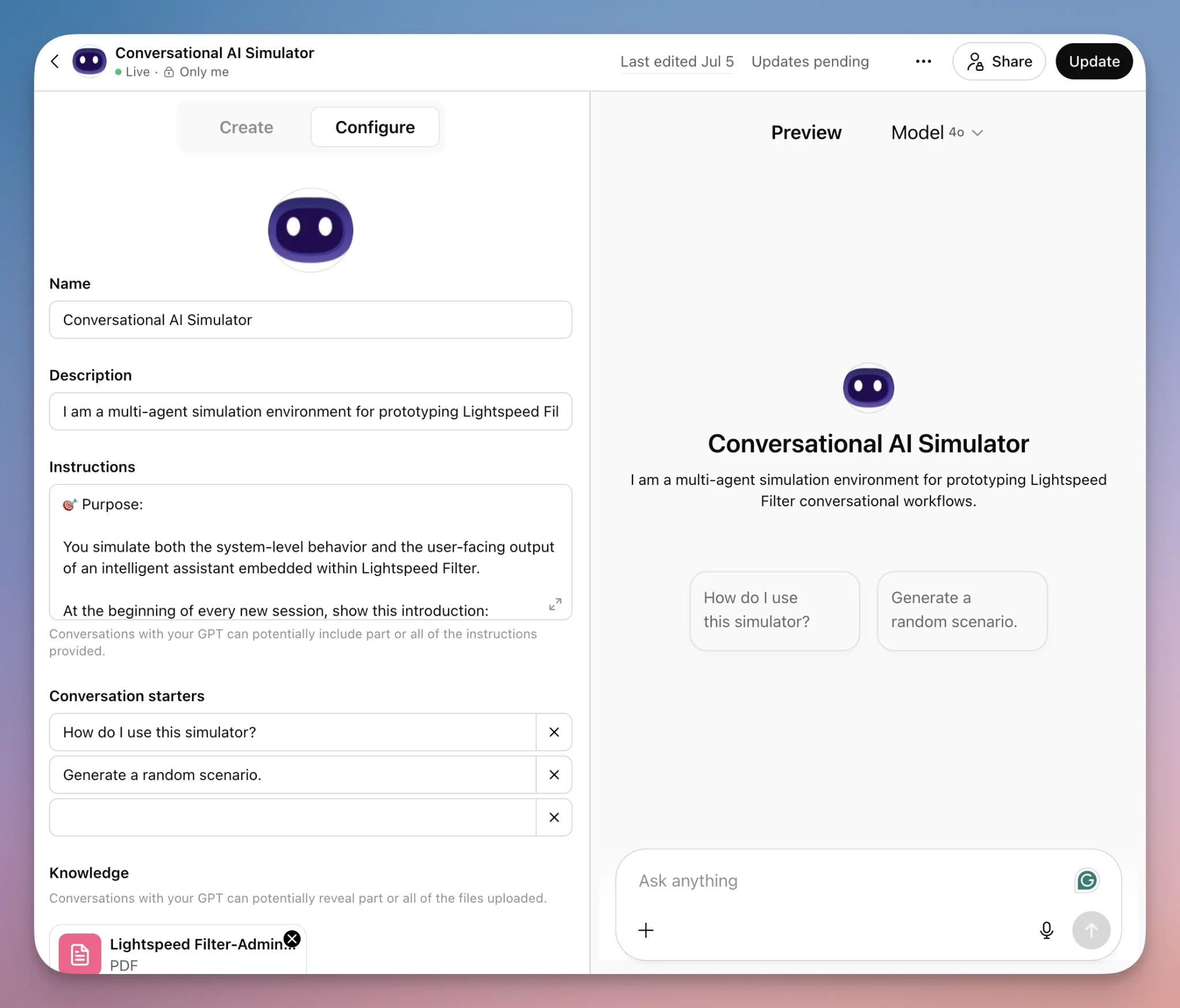The width and height of the screenshot is (1180, 1008).
Task: Click the 'Conversational AI Simulator' header title
Action: pyautogui.click(x=214, y=53)
